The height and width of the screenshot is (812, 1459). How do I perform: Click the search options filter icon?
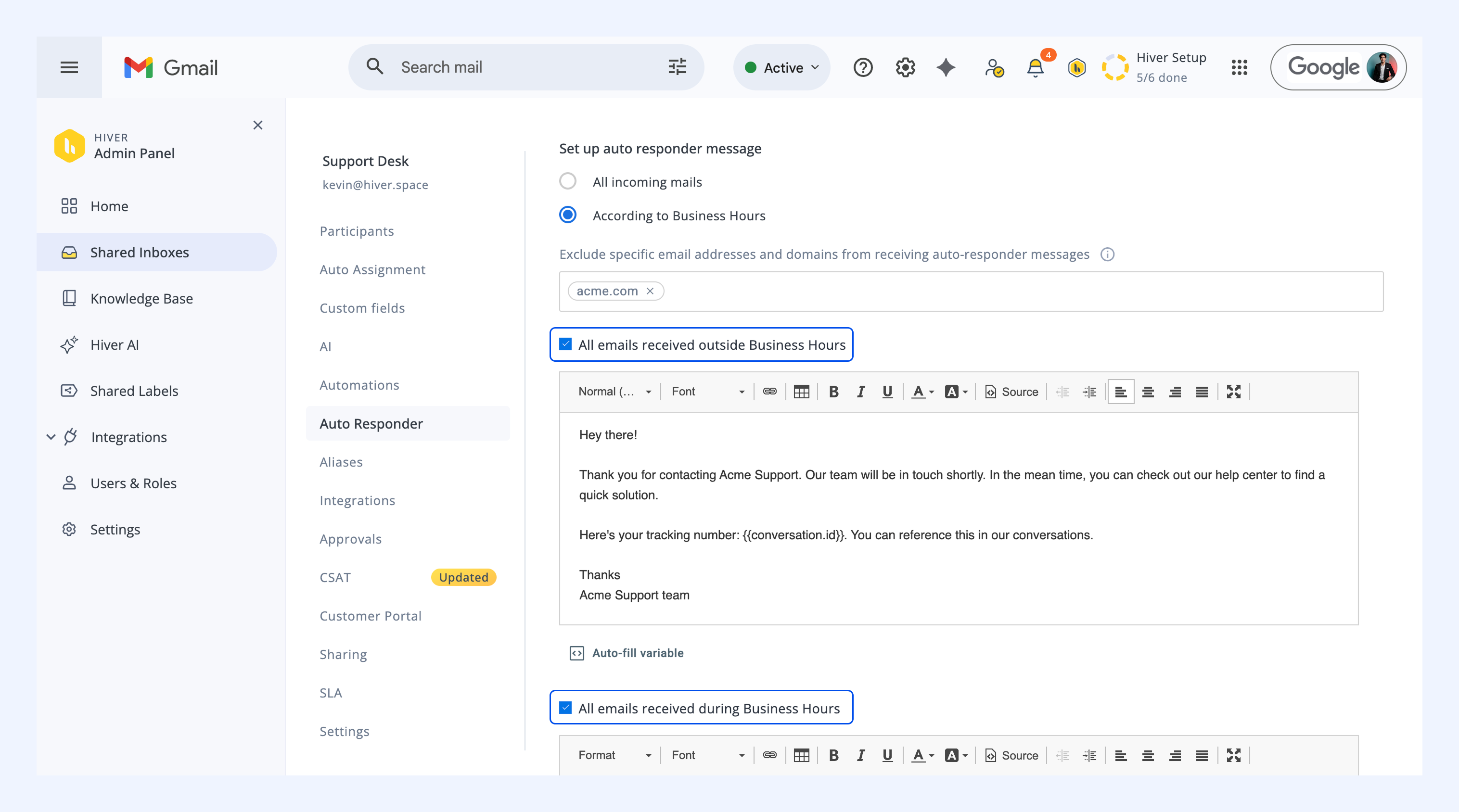(x=678, y=67)
